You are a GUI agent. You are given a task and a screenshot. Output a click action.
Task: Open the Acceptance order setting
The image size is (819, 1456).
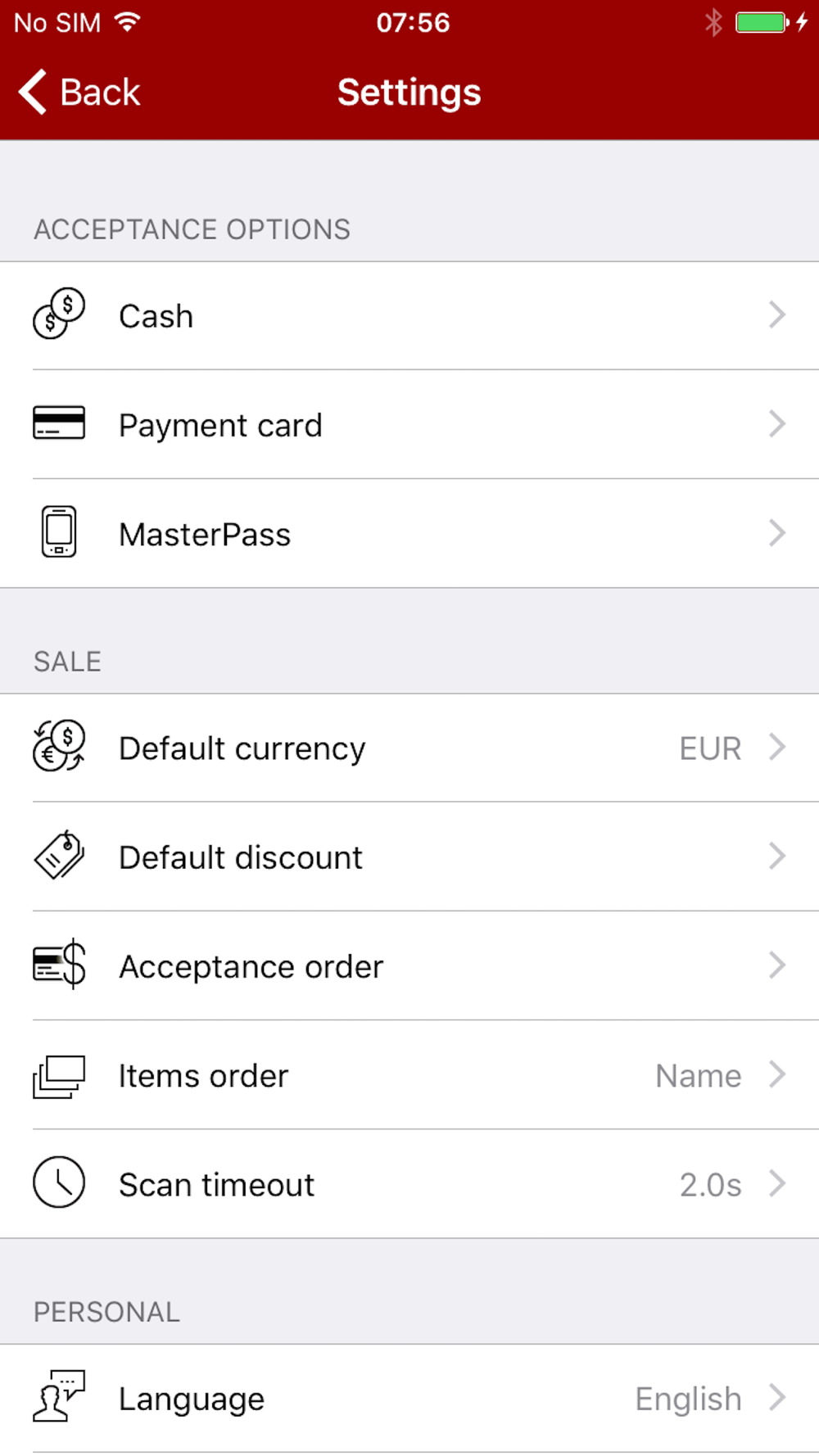tap(409, 965)
